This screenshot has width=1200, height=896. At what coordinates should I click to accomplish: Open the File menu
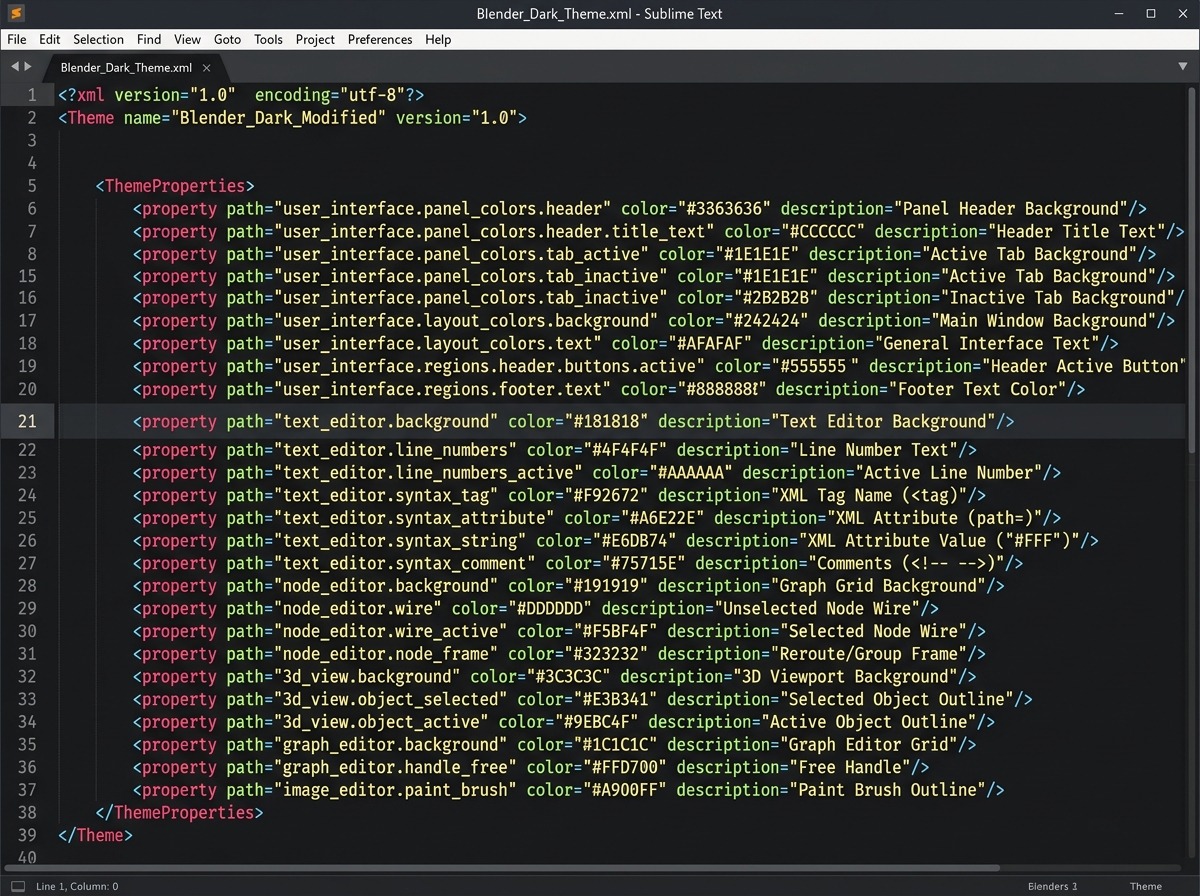coord(17,39)
